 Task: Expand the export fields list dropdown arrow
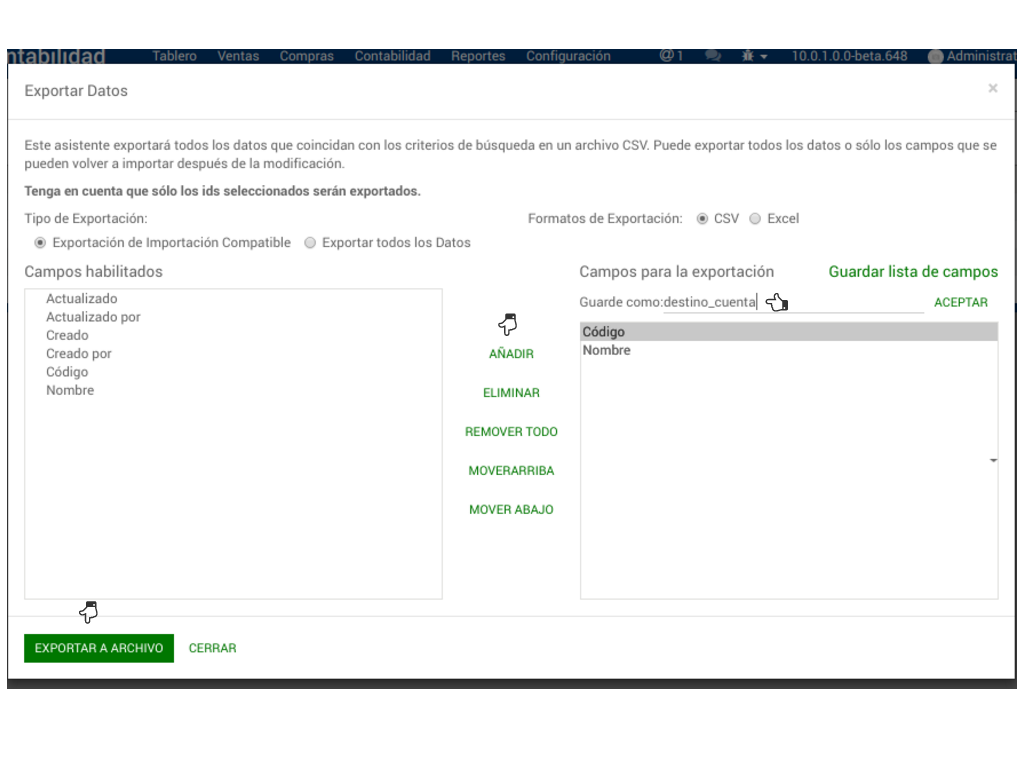(x=993, y=460)
